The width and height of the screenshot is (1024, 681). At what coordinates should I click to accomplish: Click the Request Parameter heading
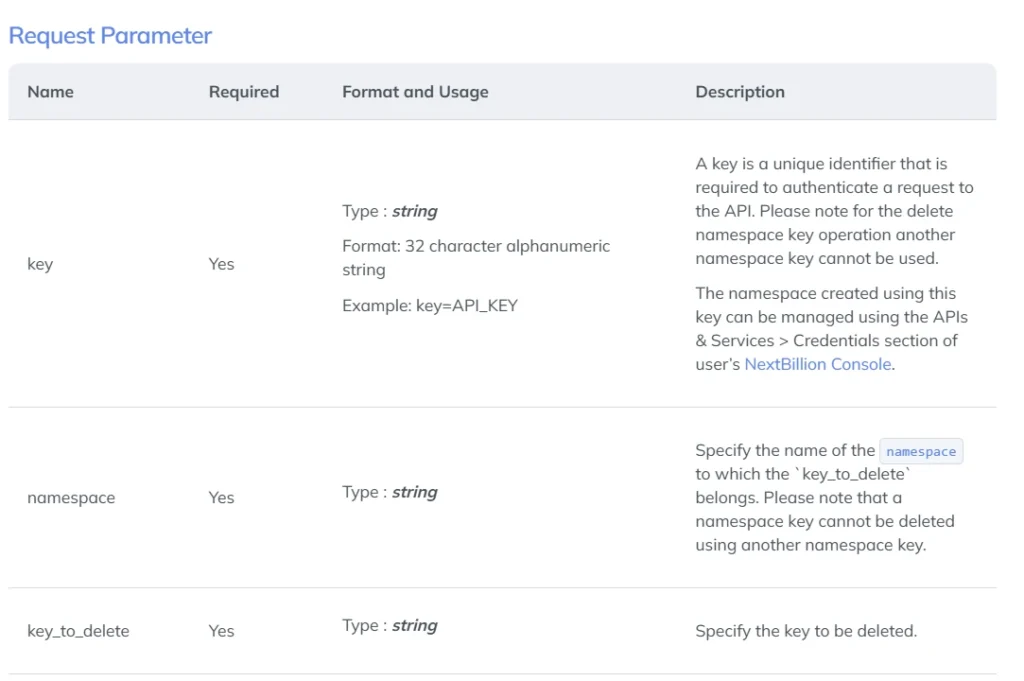point(110,35)
